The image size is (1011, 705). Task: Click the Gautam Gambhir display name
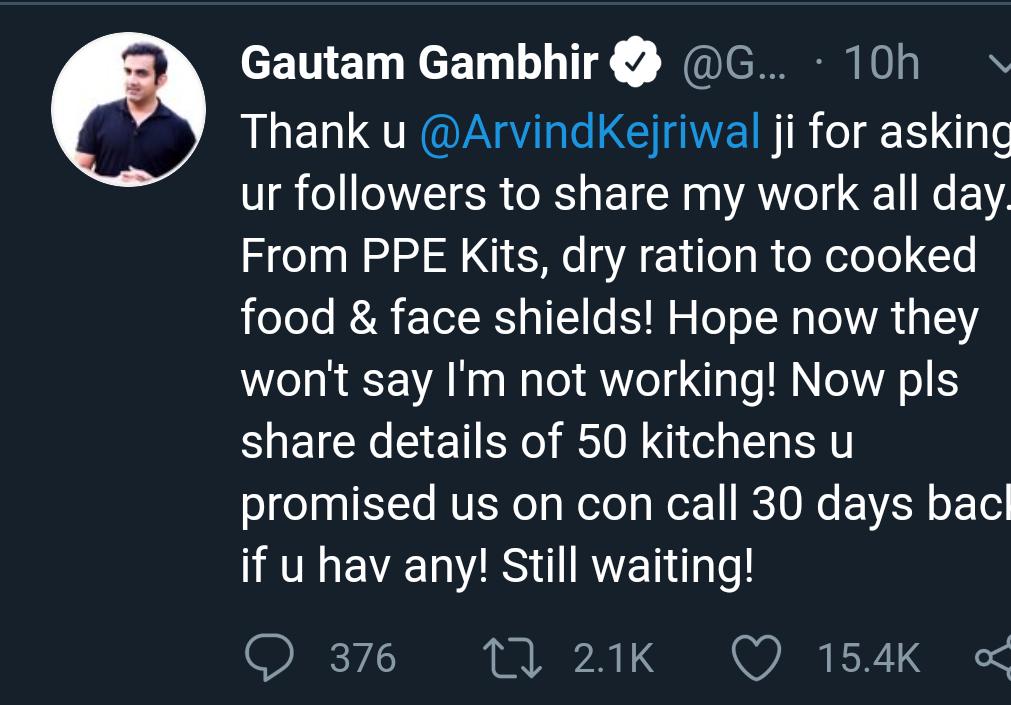[420, 65]
